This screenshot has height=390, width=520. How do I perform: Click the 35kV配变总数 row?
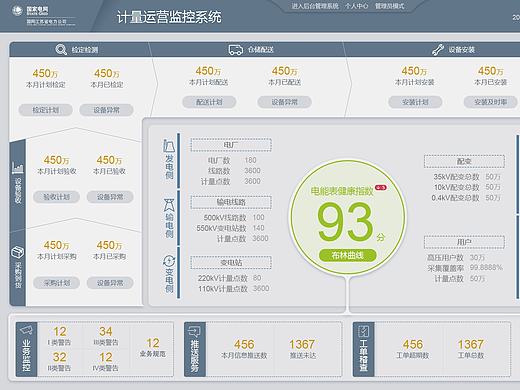point(467,177)
